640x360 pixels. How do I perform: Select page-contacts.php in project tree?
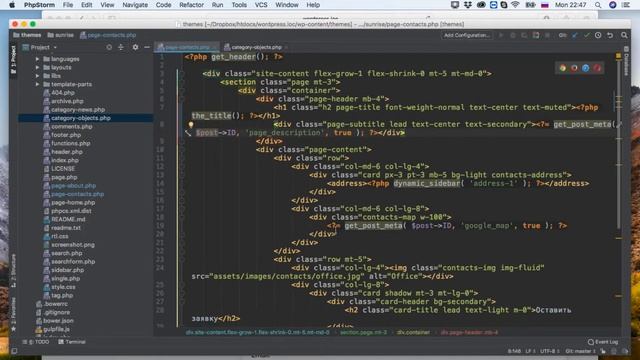[78, 194]
